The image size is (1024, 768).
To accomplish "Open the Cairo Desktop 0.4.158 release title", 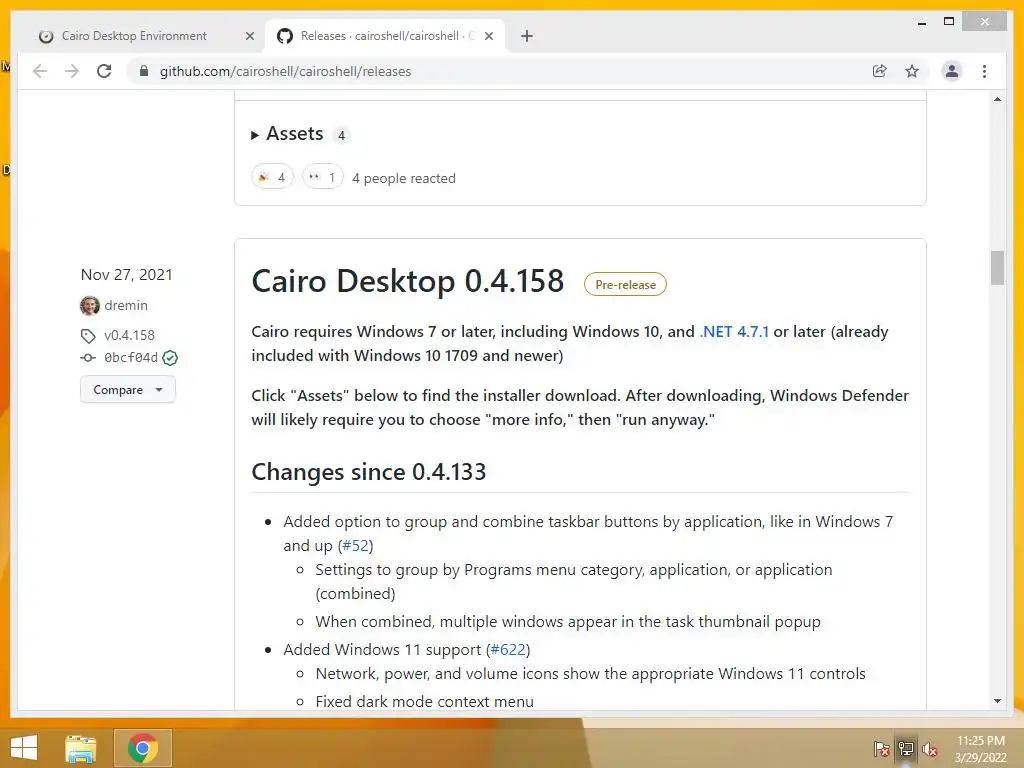I will (x=408, y=281).
